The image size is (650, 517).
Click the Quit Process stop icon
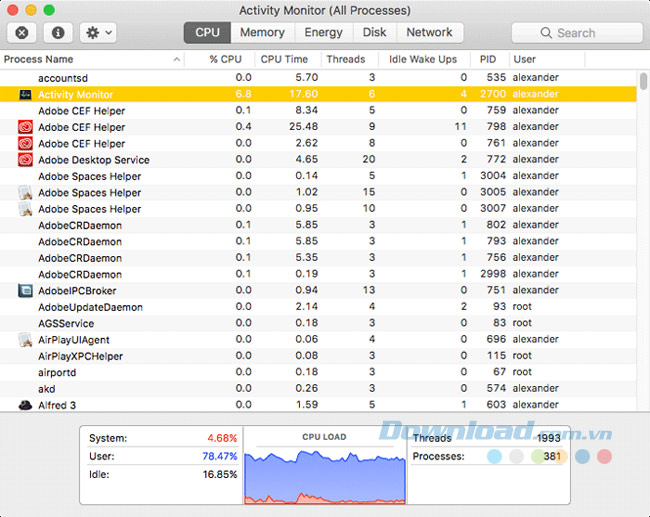(23, 32)
